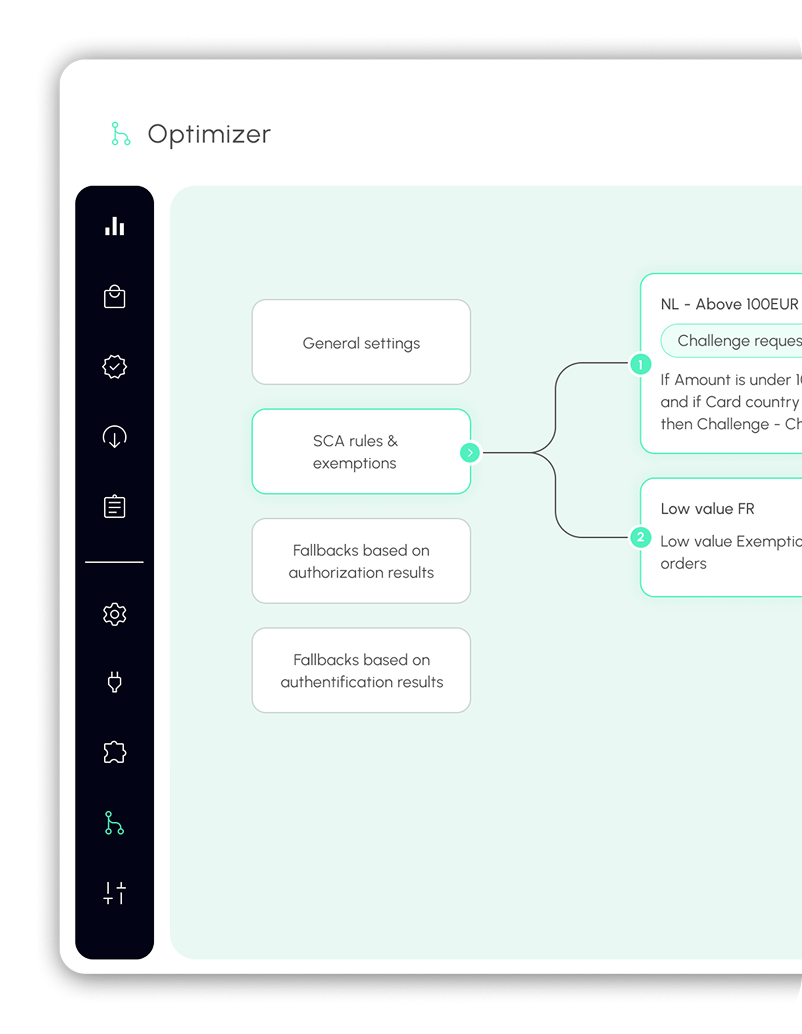Image resolution: width=802 pixels, height=1034 pixels.
Task: Click rule number 1 node marker
Action: pyautogui.click(x=641, y=364)
